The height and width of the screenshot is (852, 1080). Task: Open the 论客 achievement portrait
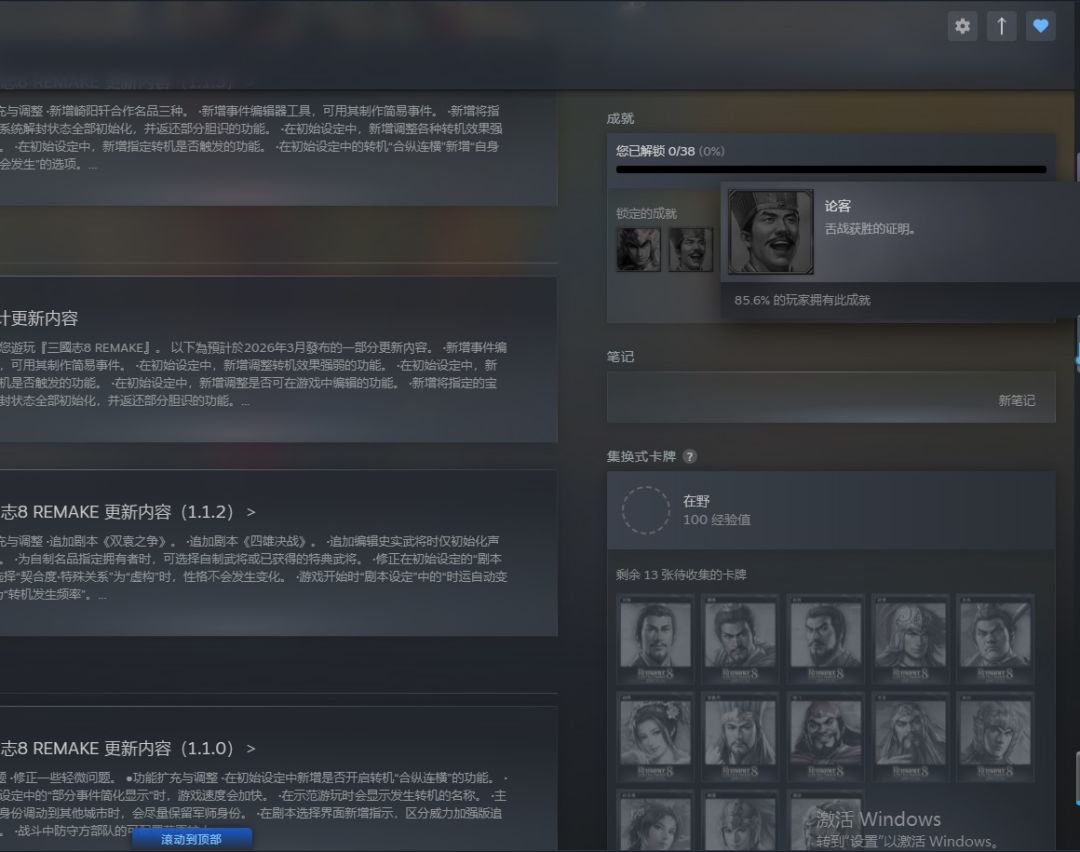click(771, 232)
